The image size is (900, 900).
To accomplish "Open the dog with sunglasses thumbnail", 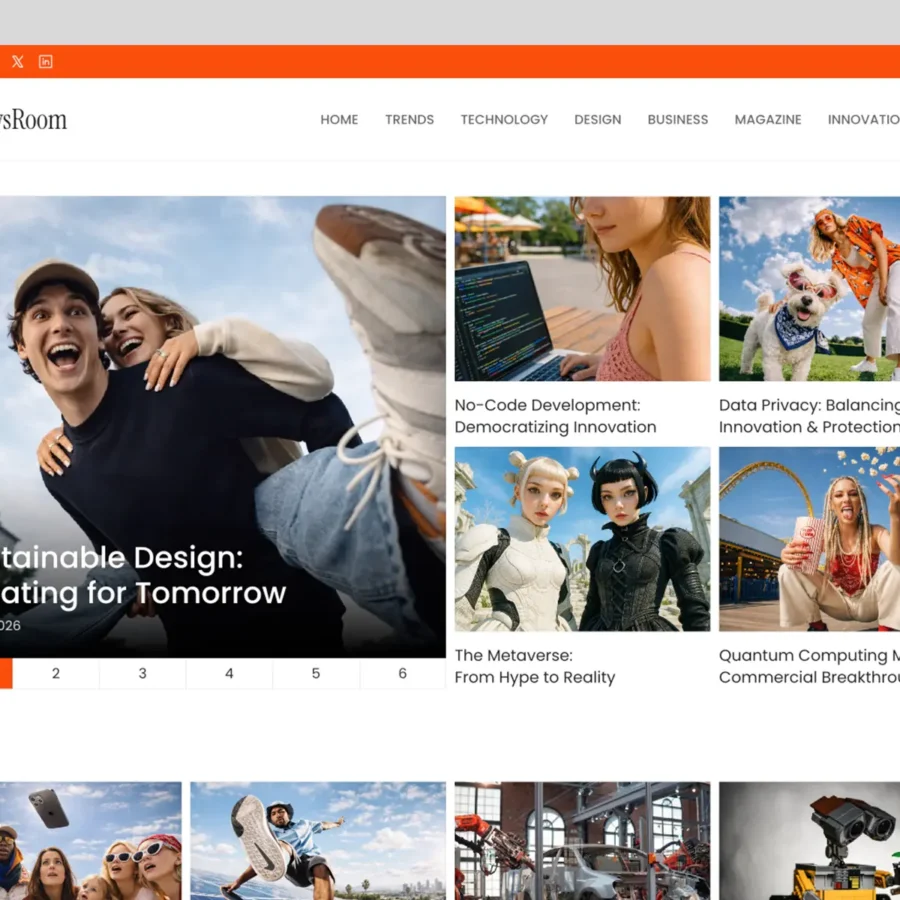I will 809,289.
